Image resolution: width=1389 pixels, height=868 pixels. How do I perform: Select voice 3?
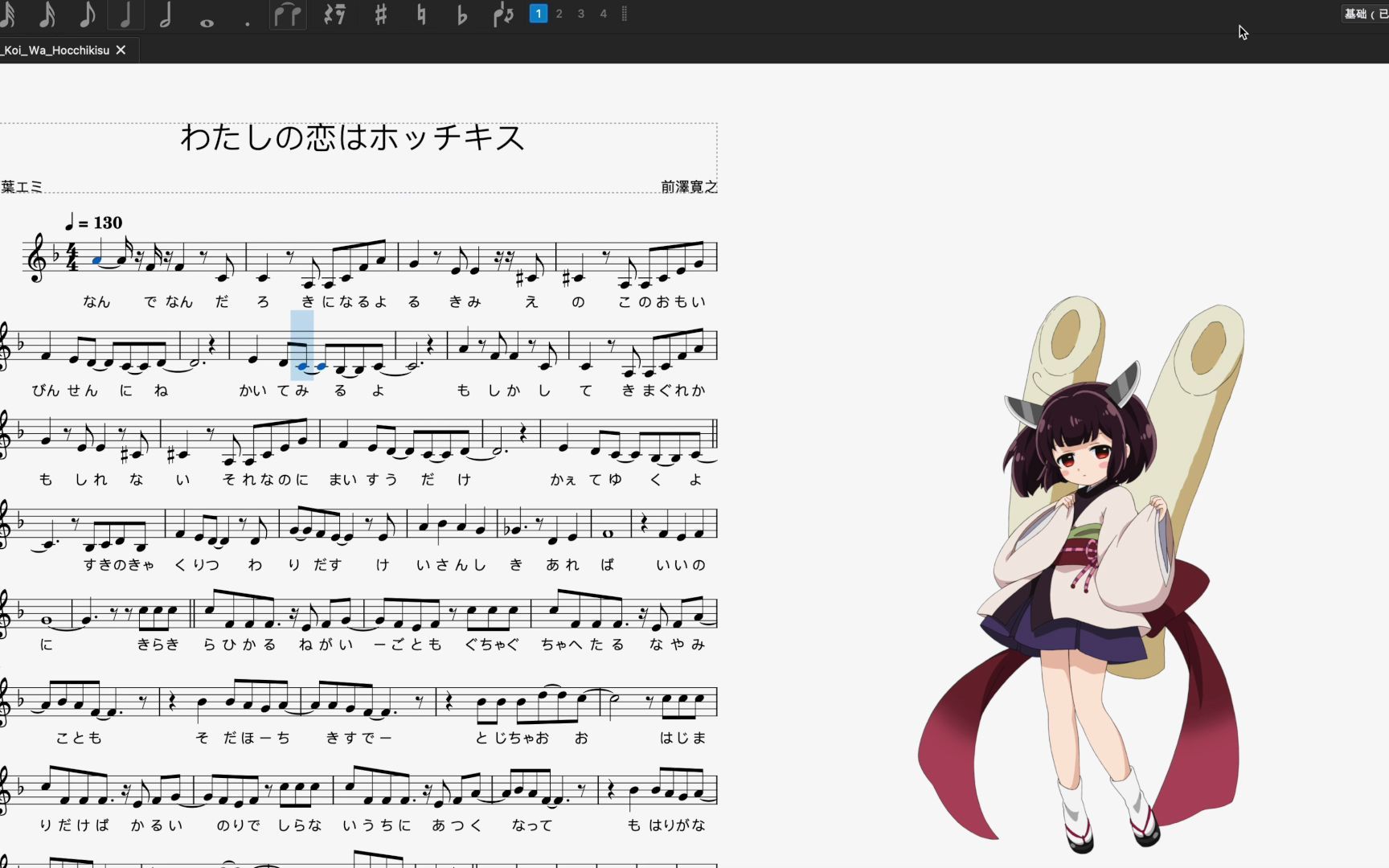pyautogui.click(x=581, y=14)
